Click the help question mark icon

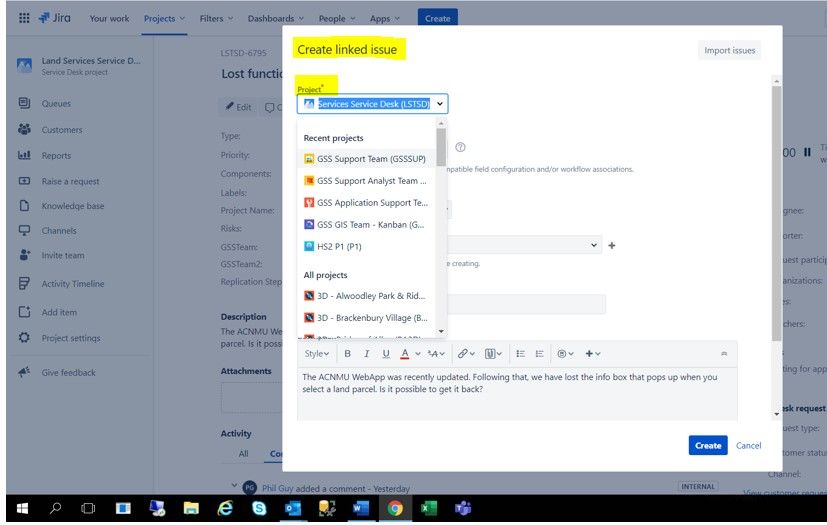460,147
